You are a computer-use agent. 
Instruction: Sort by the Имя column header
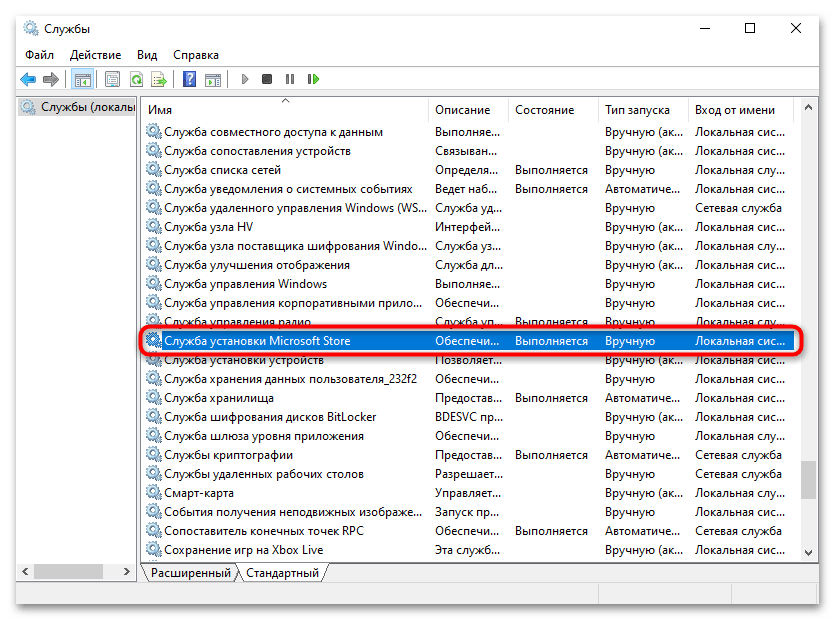pyautogui.click(x=285, y=110)
